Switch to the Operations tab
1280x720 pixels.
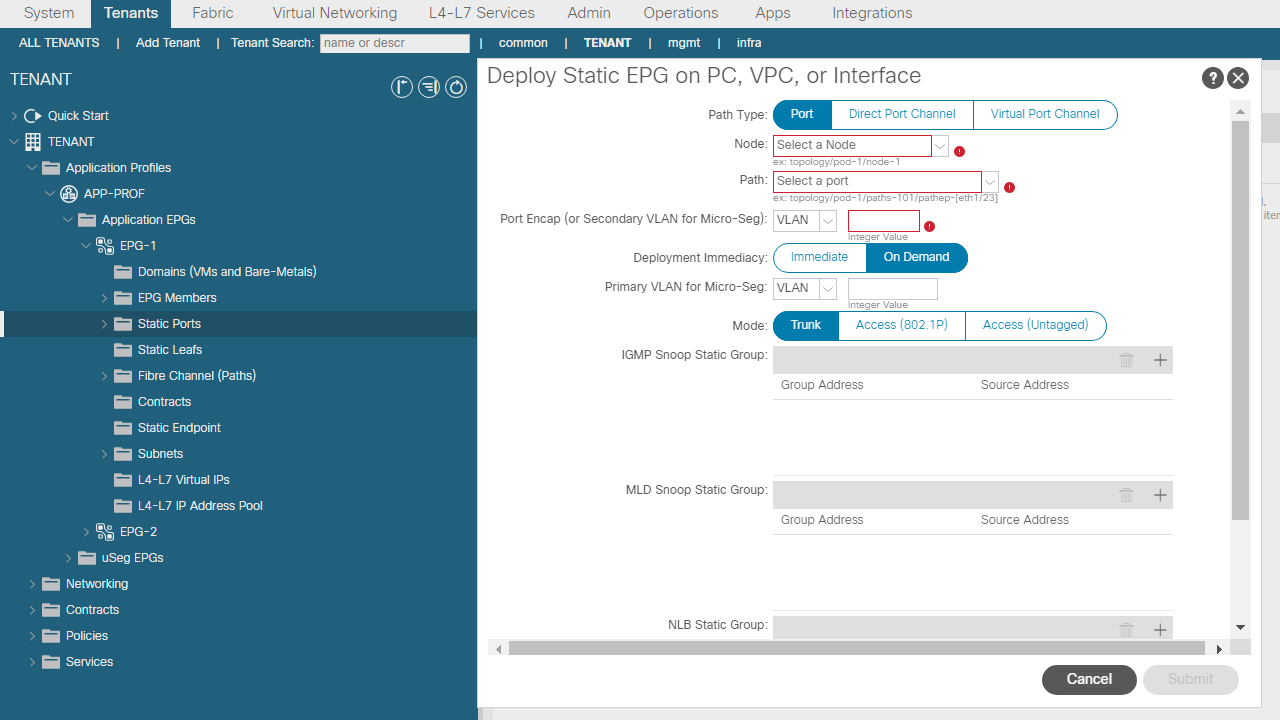tap(681, 13)
